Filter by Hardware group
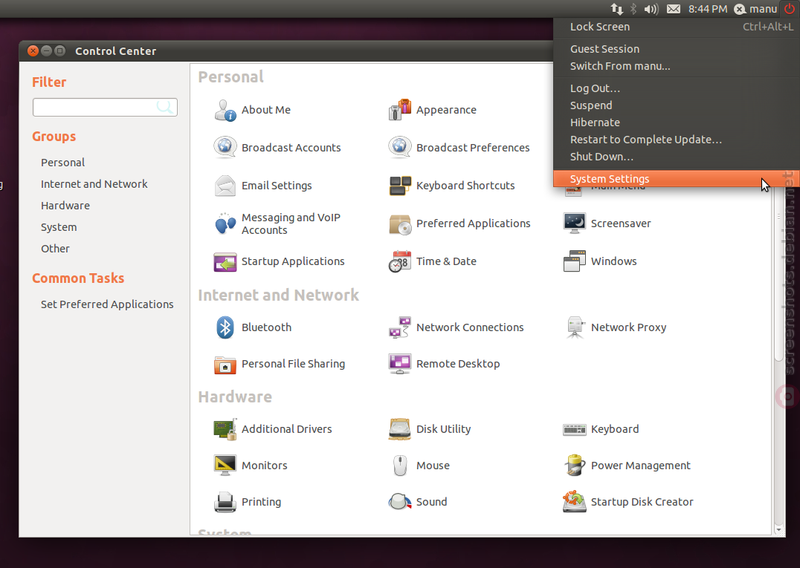 65,206
